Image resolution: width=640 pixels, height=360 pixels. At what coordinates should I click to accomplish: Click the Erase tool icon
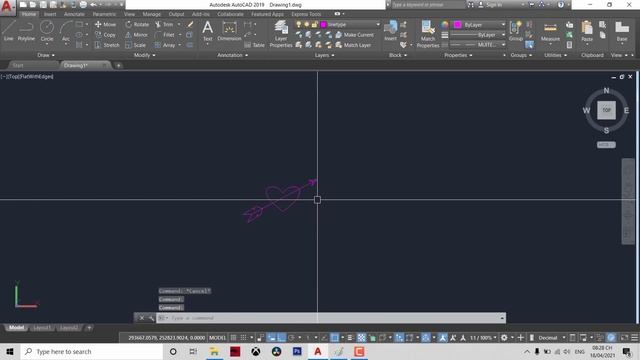click(190, 24)
